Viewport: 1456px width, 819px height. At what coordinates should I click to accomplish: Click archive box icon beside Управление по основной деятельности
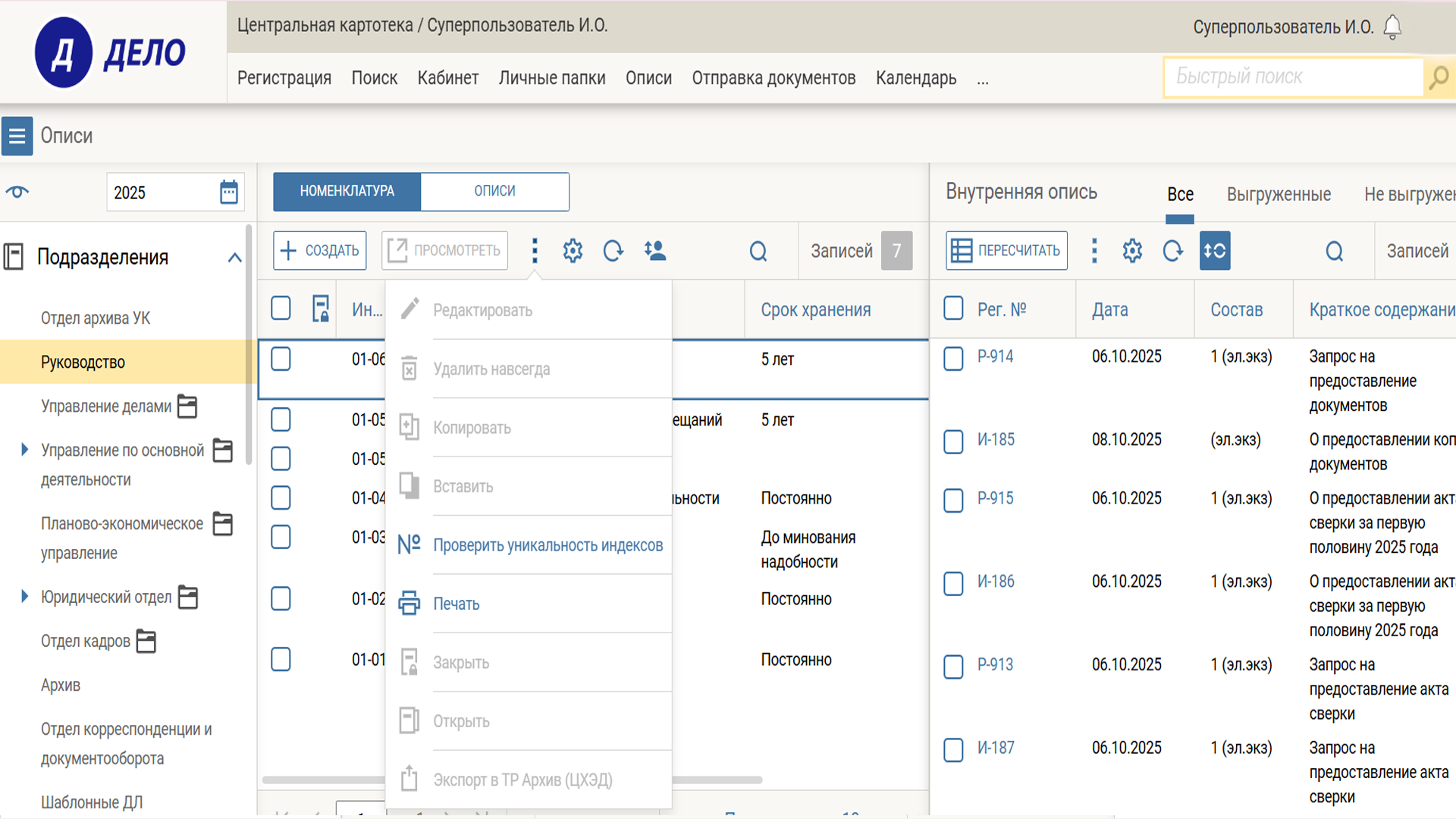tap(223, 450)
